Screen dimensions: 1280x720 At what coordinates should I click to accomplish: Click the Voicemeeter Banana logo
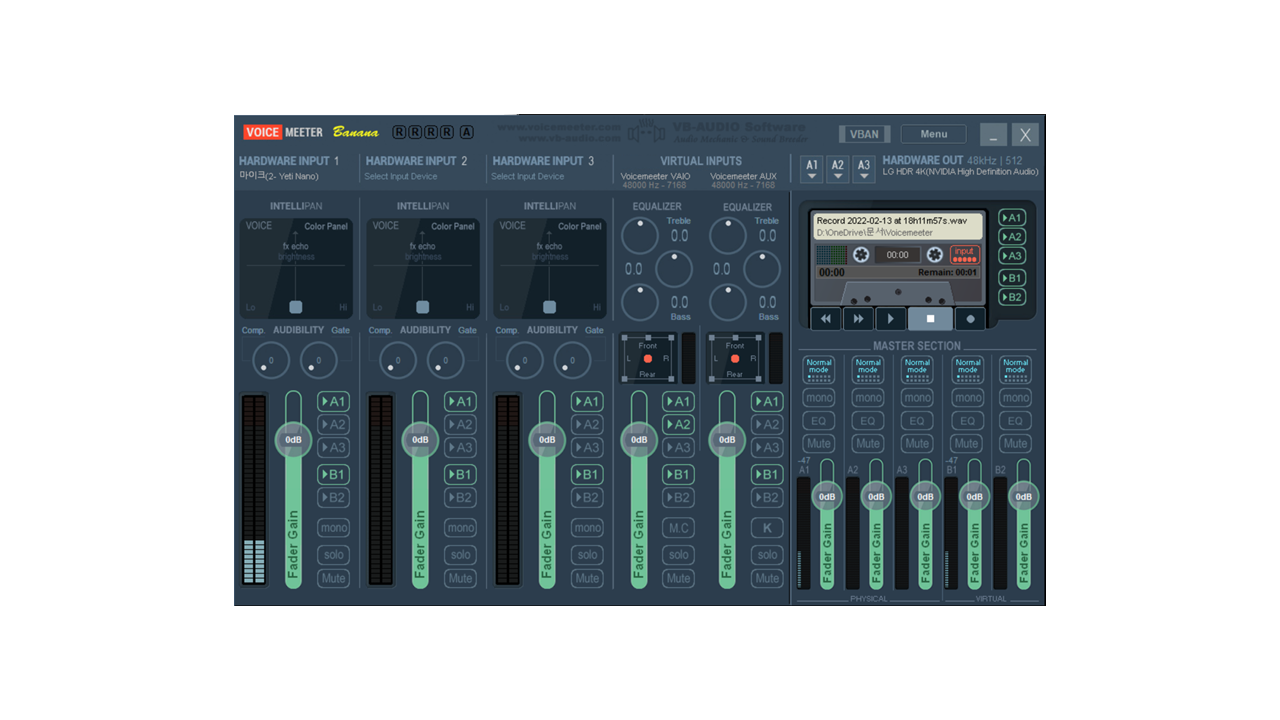point(311,132)
